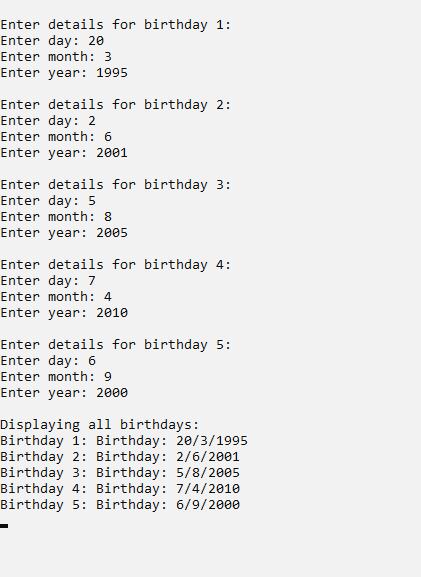The width and height of the screenshot is (421, 577).
Task: Click the 'Birthday 5' output with 6/9/2000
Action: coord(120,505)
